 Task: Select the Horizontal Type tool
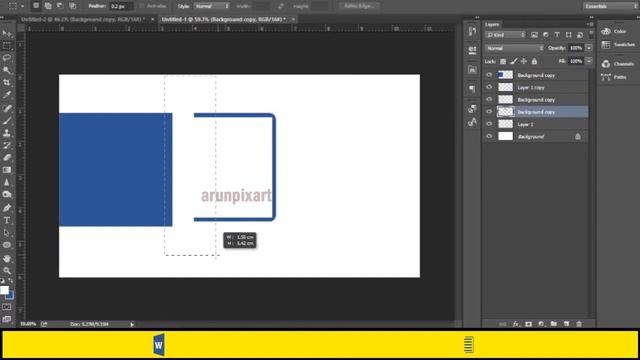coord(7,220)
